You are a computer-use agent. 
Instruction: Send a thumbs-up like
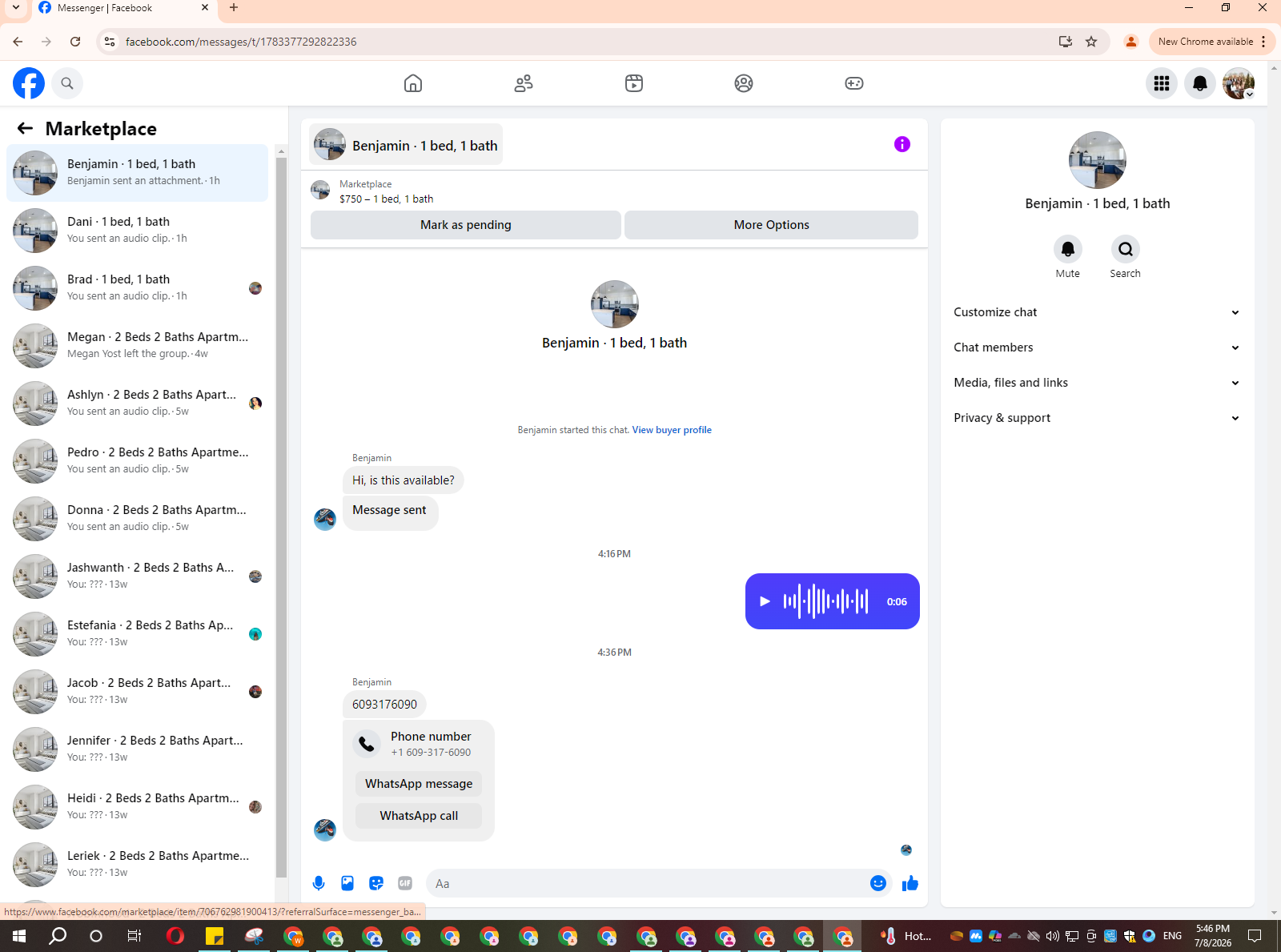pos(910,883)
